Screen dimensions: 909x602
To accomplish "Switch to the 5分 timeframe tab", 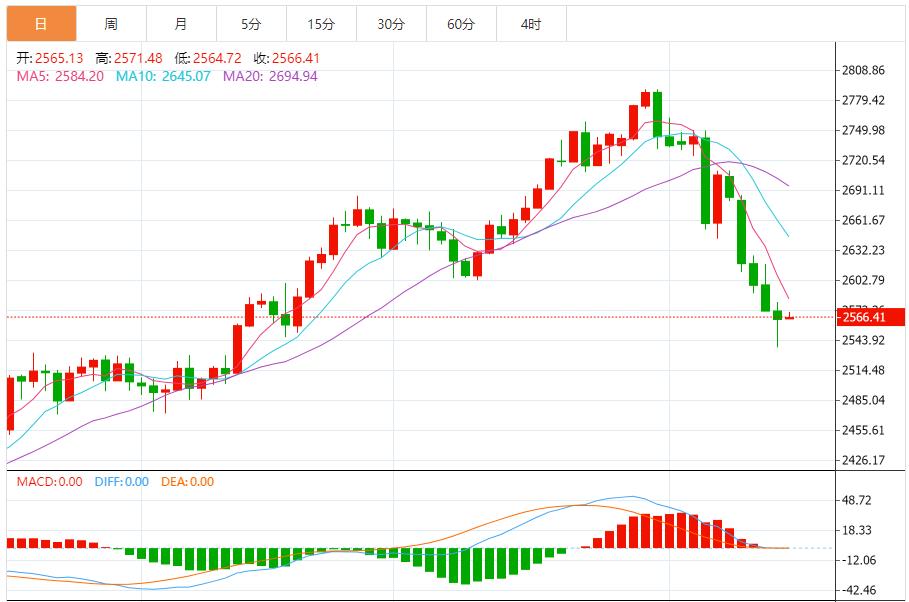I will (x=250, y=23).
